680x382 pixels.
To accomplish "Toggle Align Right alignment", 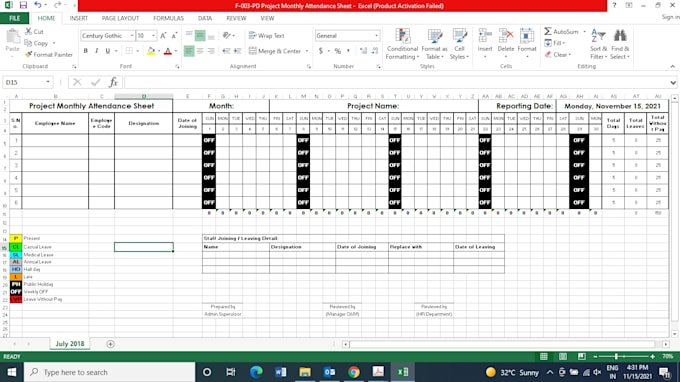I will coord(211,51).
